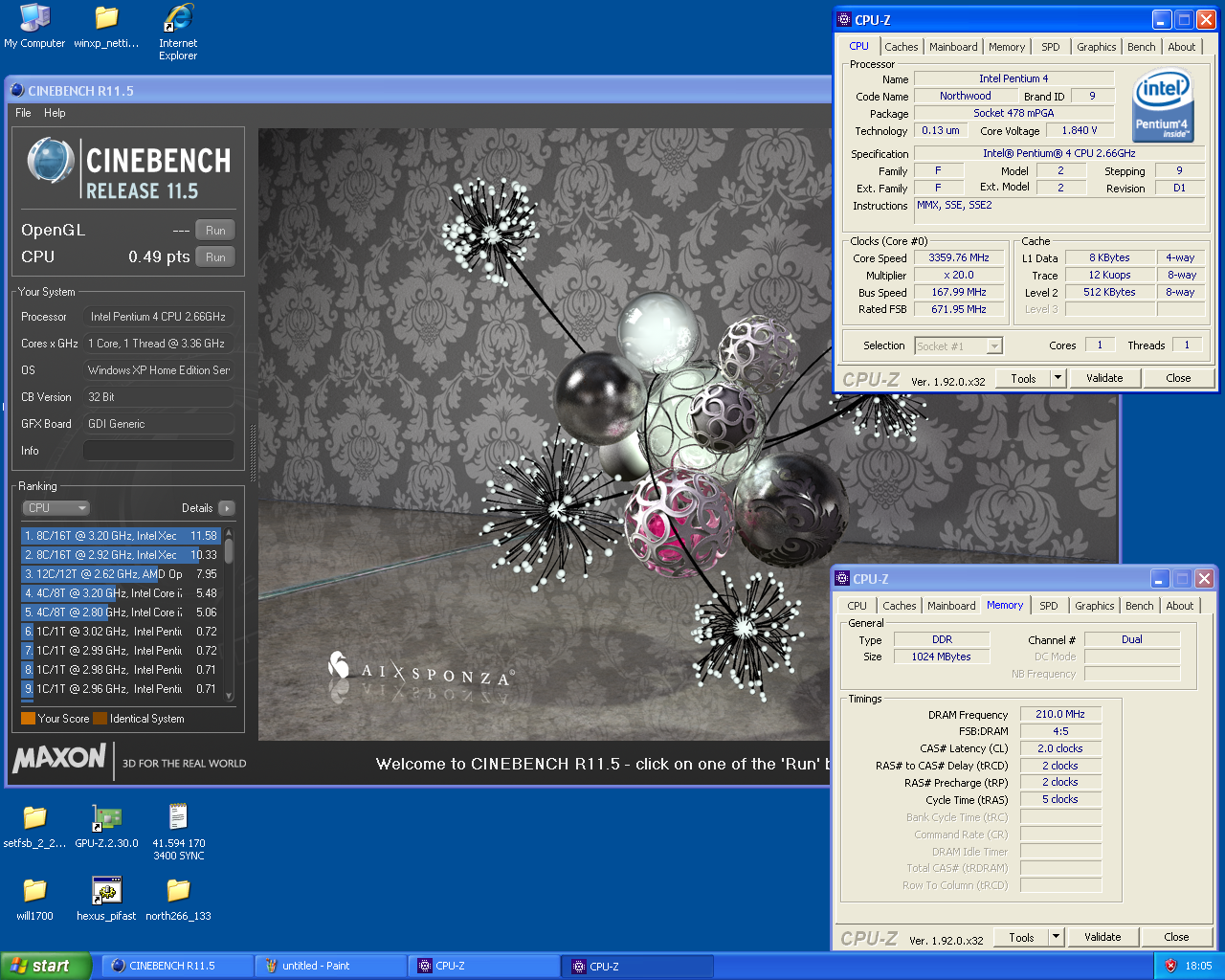The image size is (1225, 980).
Task: Click Validate in Memory CPU-Z window
Action: (x=1102, y=937)
